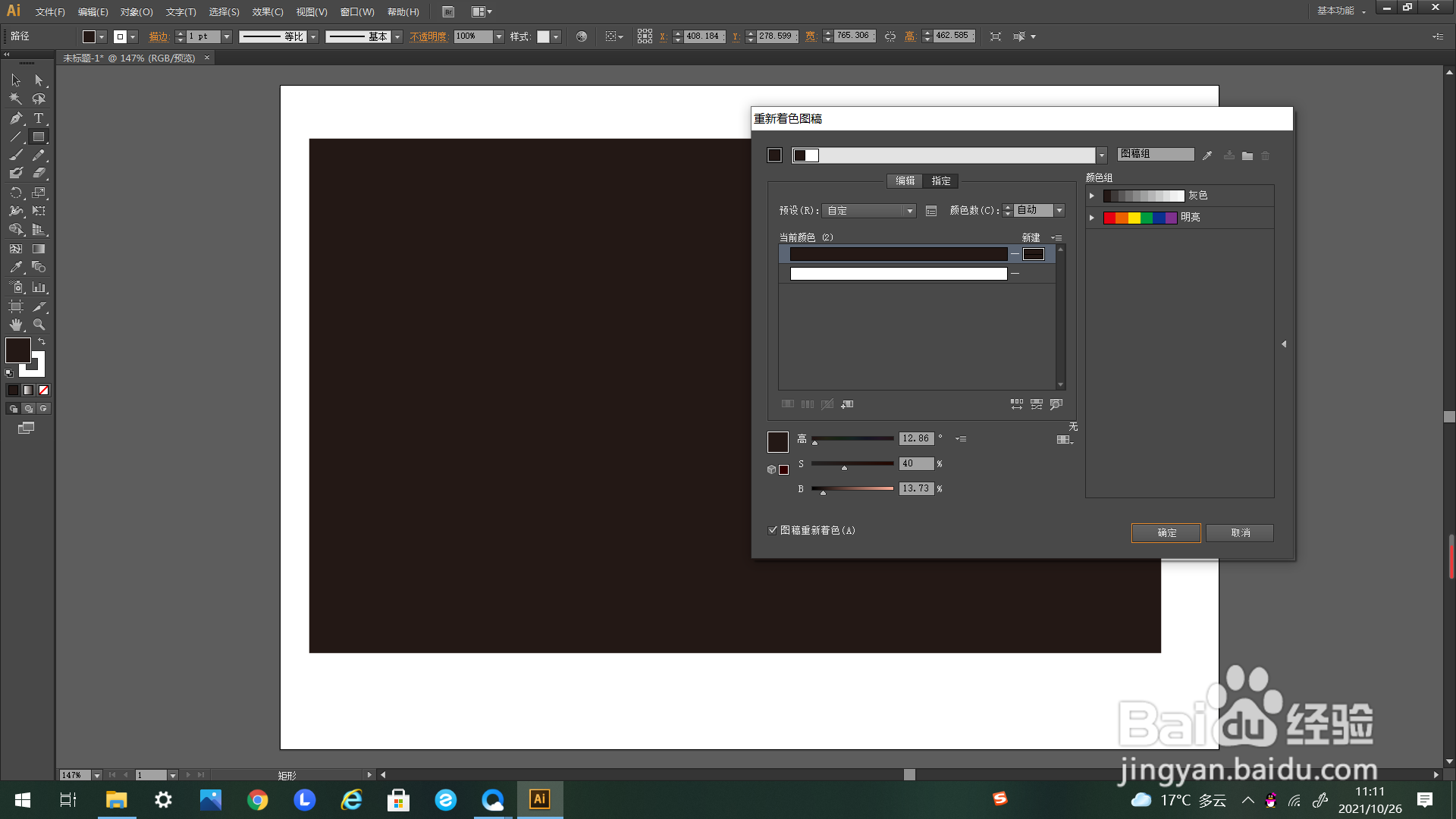Select the Eyedropper tool in toolbox
The width and height of the screenshot is (1456, 819).
(x=16, y=268)
